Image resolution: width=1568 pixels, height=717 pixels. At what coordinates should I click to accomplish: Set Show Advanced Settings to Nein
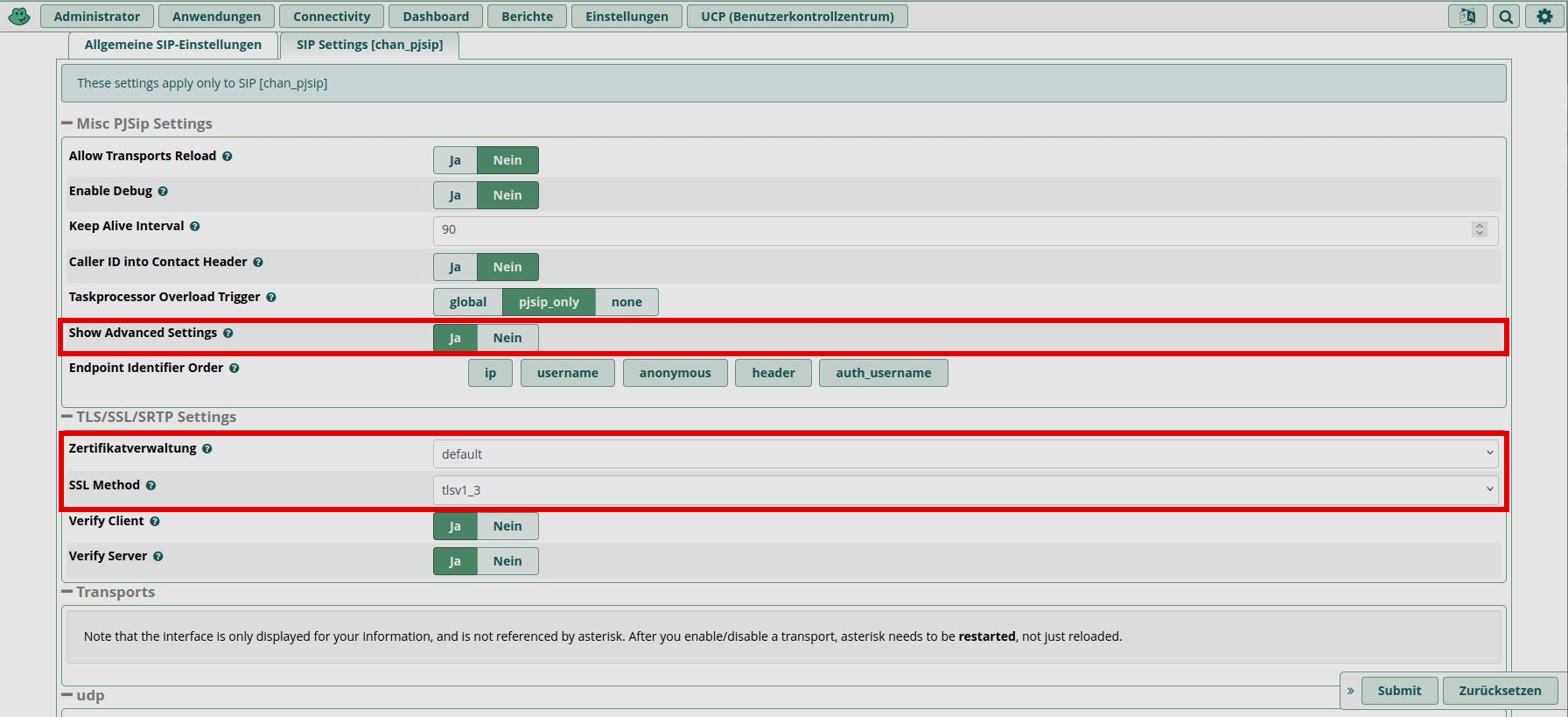507,338
